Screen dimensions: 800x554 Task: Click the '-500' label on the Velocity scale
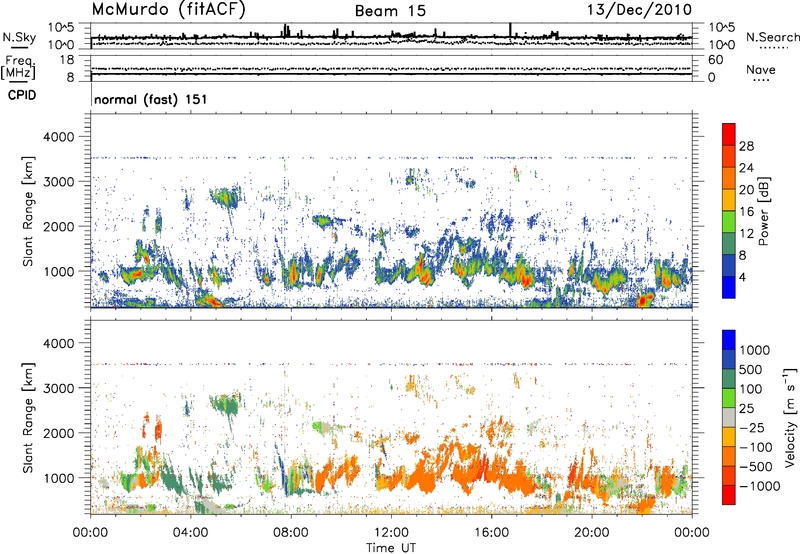click(756, 466)
